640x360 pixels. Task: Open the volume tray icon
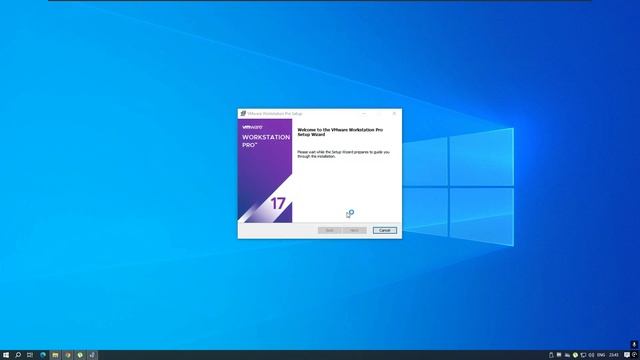(x=591, y=355)
